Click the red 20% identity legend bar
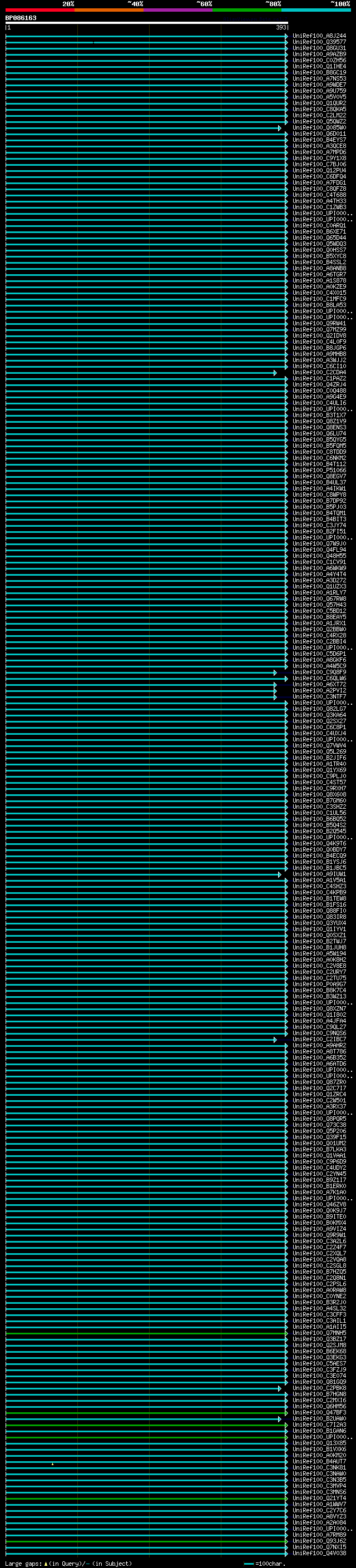The image size is (356, 1568). coord(40,10)
